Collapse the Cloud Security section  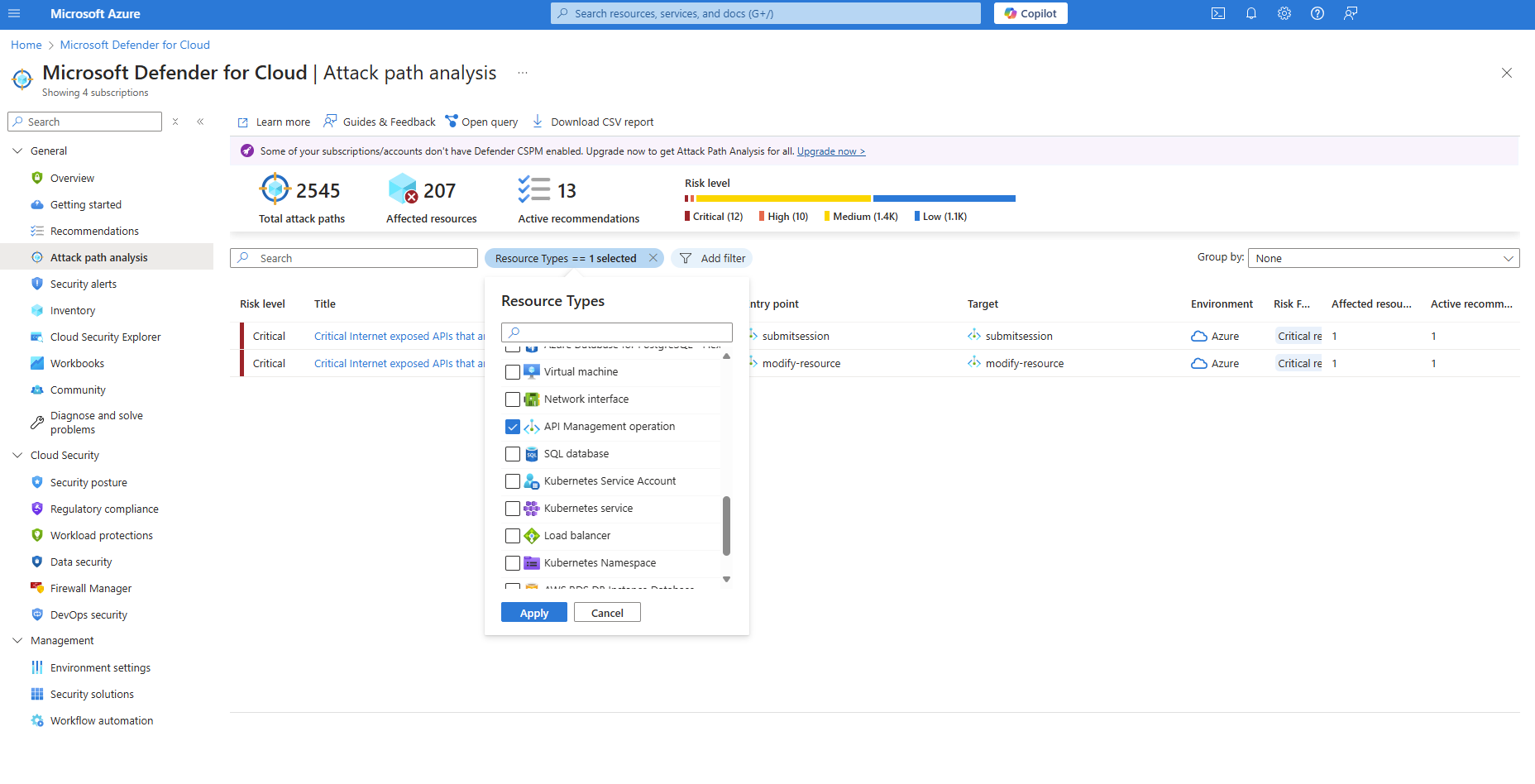(x=17, y=455)
